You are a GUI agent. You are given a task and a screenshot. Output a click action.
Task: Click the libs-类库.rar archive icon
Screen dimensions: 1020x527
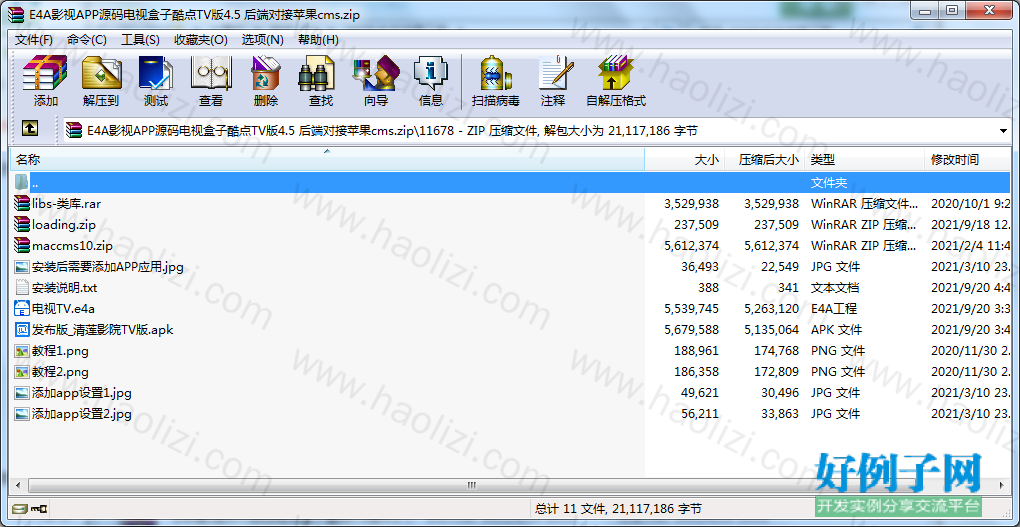tap(22, 204)
